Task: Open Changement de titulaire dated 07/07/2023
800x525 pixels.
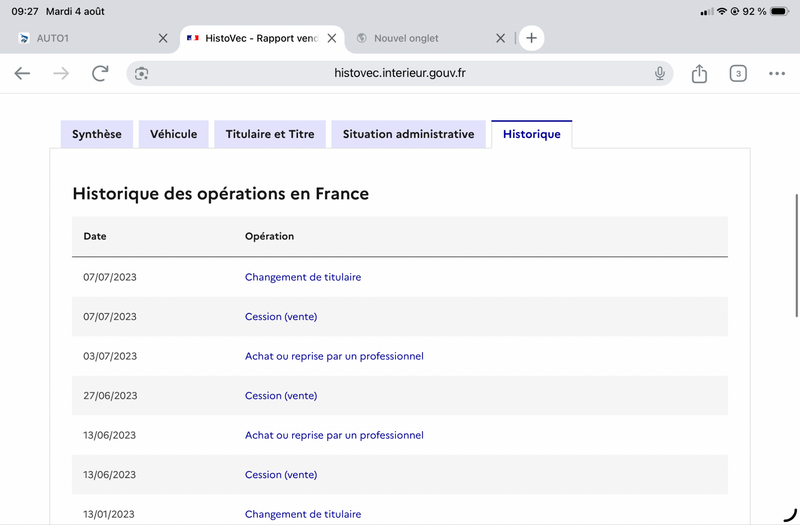Action: (303, 277)
